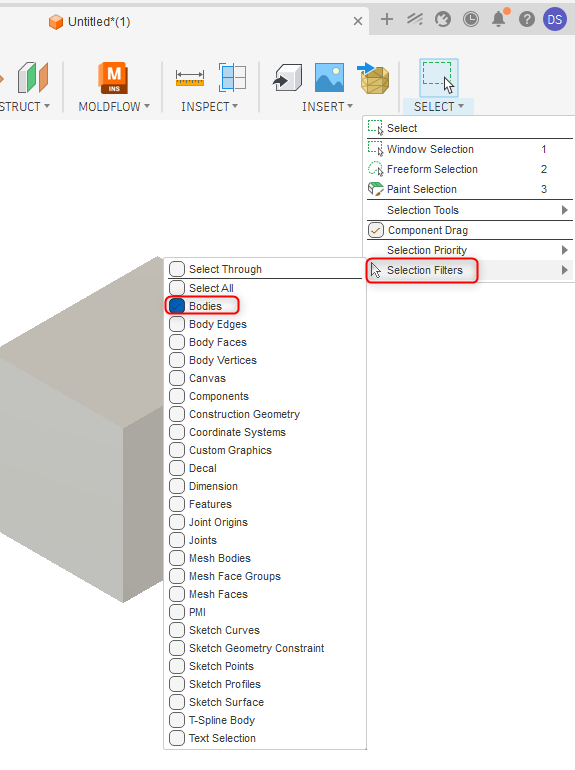Enable the Mesh Face Groups filter
This screenshot has width=575, height=770.
click(177, 576)
